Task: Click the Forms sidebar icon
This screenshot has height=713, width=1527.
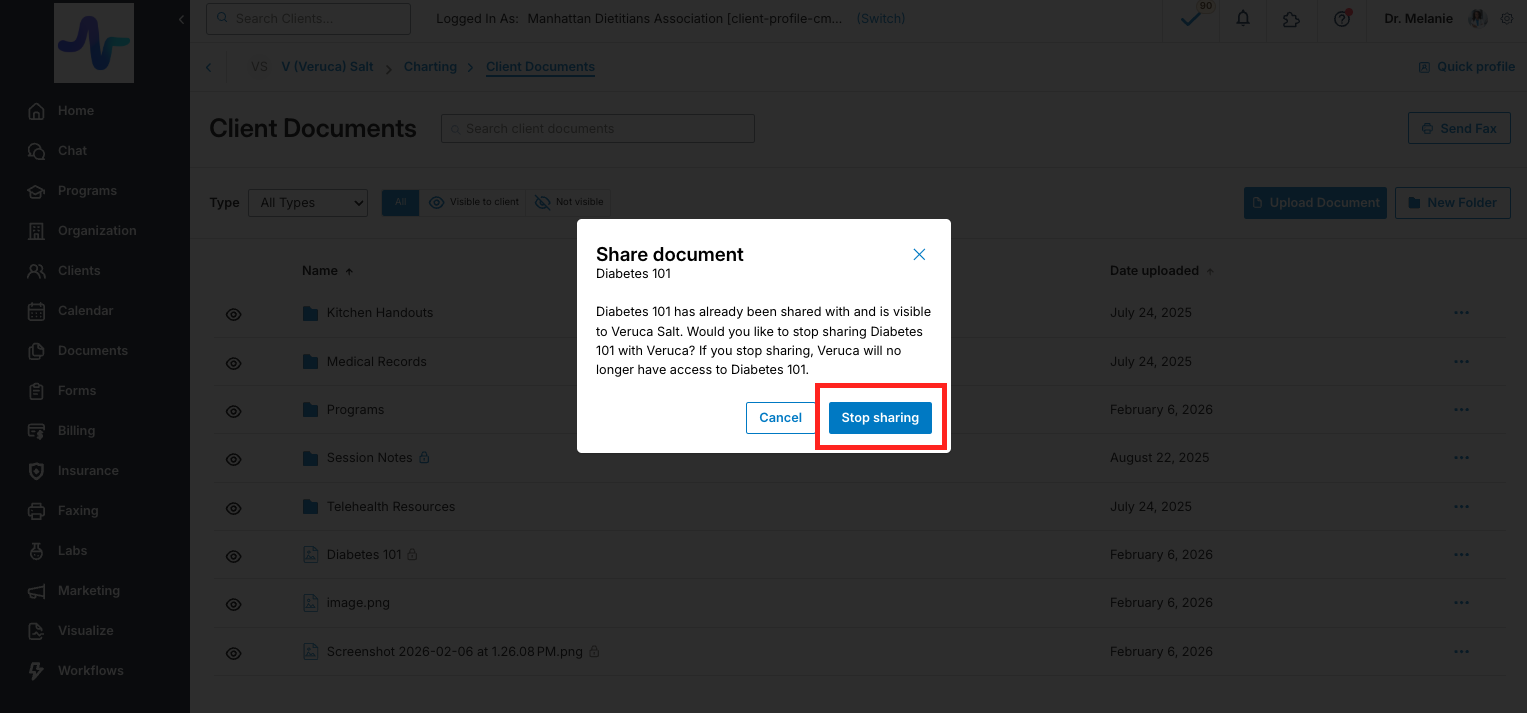Action: tap(37, 391)
